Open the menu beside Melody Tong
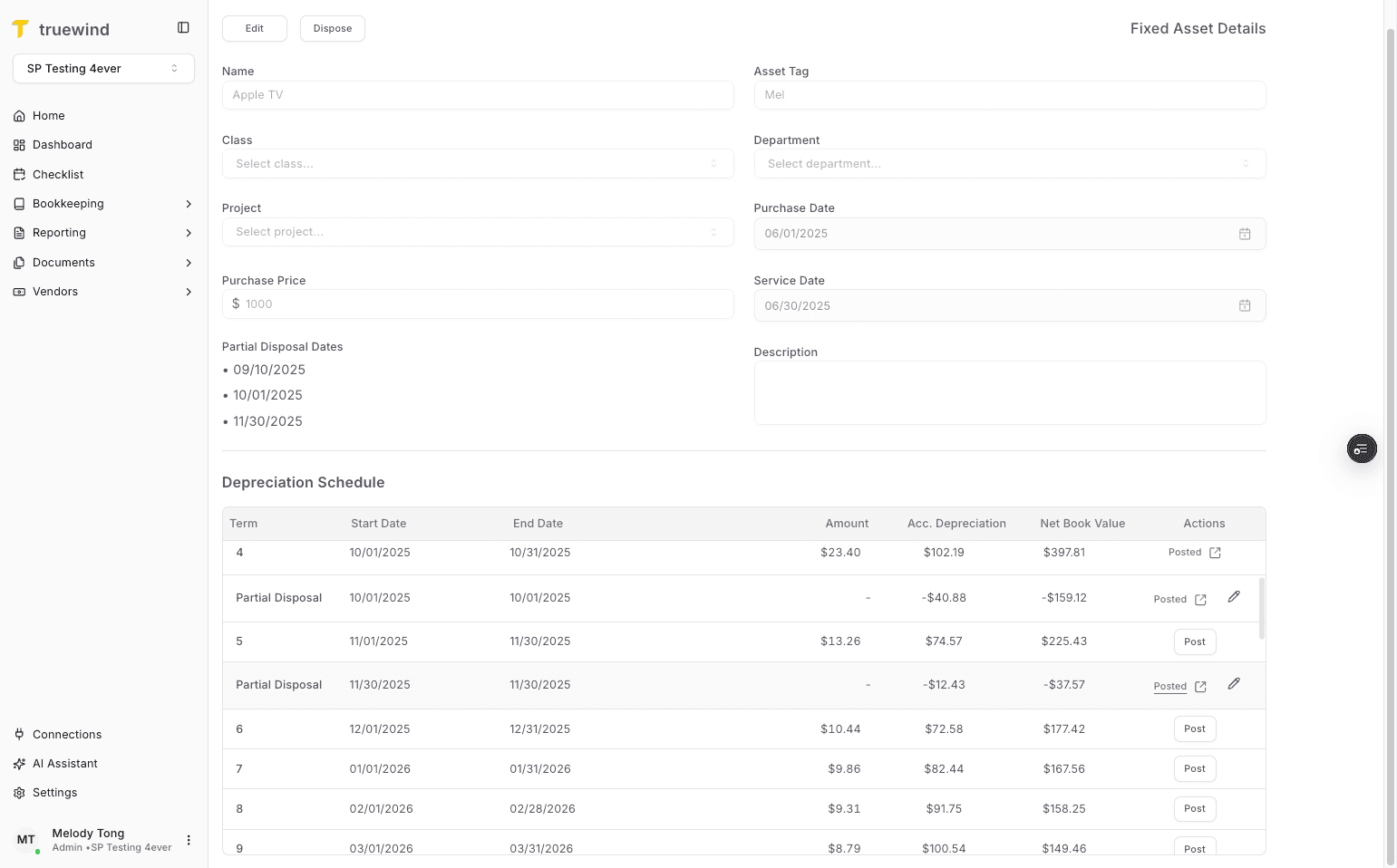The image size is (1397, 868). (x=189, y=840)
